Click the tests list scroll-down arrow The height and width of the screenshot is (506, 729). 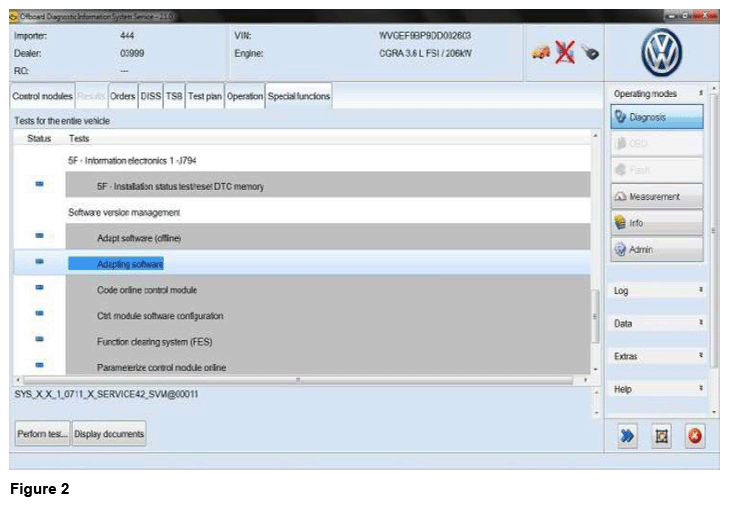[595, 370]
